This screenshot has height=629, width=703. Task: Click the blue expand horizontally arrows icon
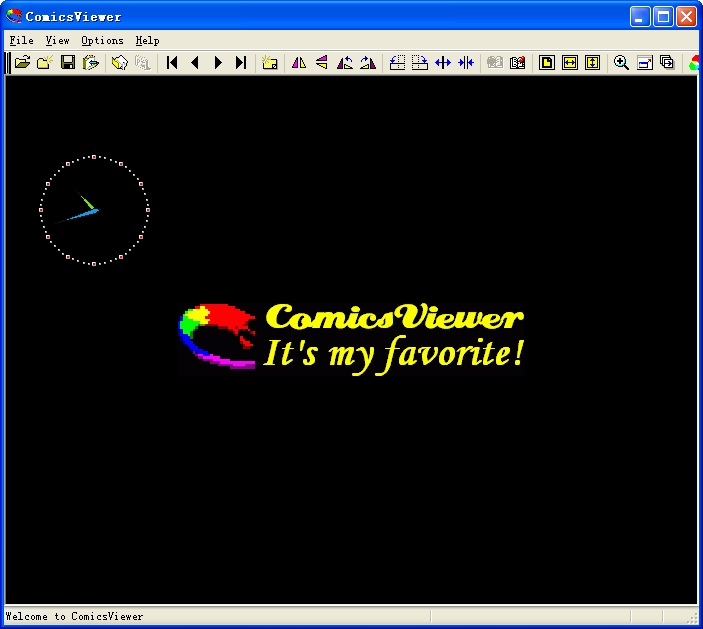click(x=443, y=62)
